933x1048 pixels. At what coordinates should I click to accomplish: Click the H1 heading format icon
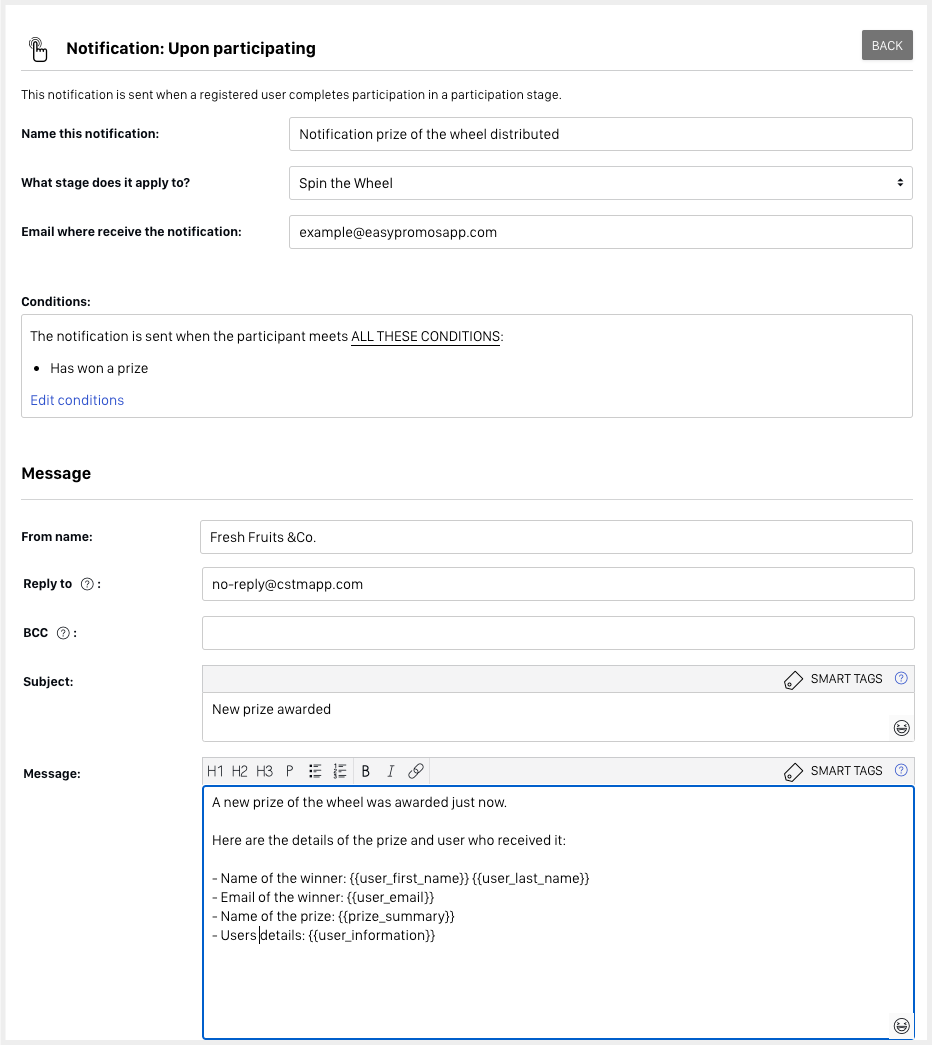click(x=215, y=771)
